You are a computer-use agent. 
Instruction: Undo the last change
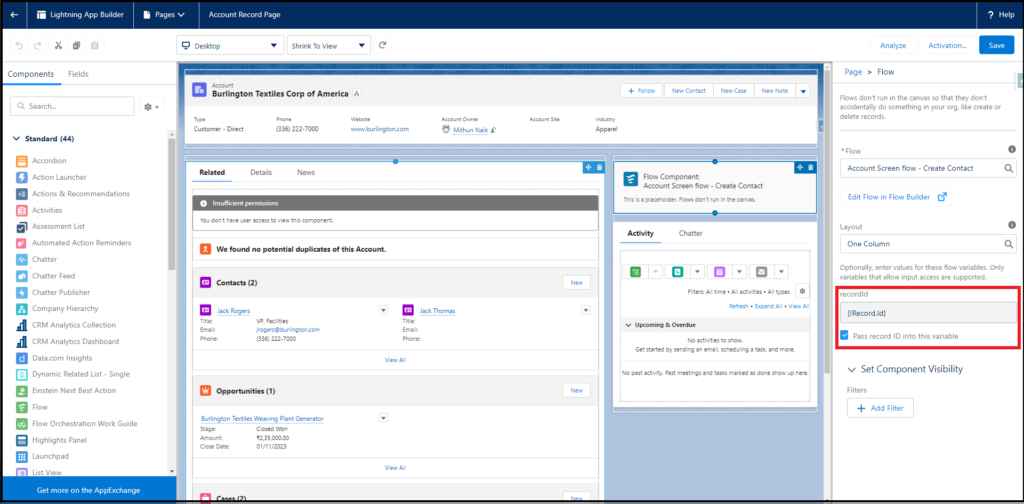(19, 46)
